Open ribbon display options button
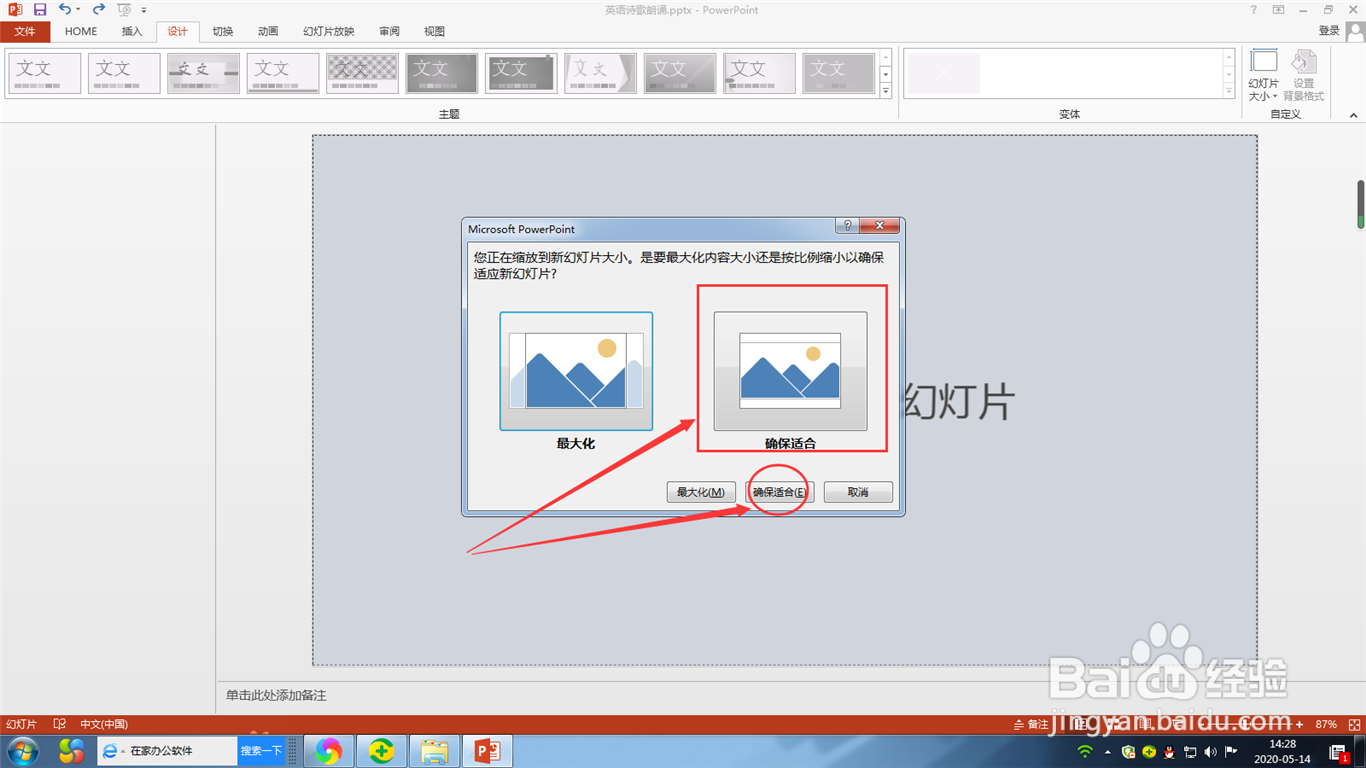 1278,9
